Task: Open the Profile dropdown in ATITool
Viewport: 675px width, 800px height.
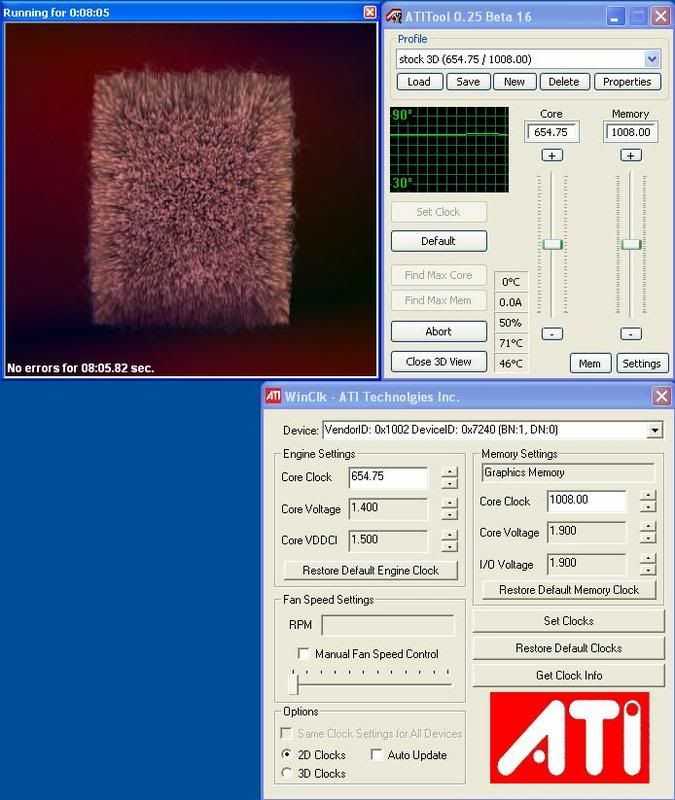Action: (652, 59)
